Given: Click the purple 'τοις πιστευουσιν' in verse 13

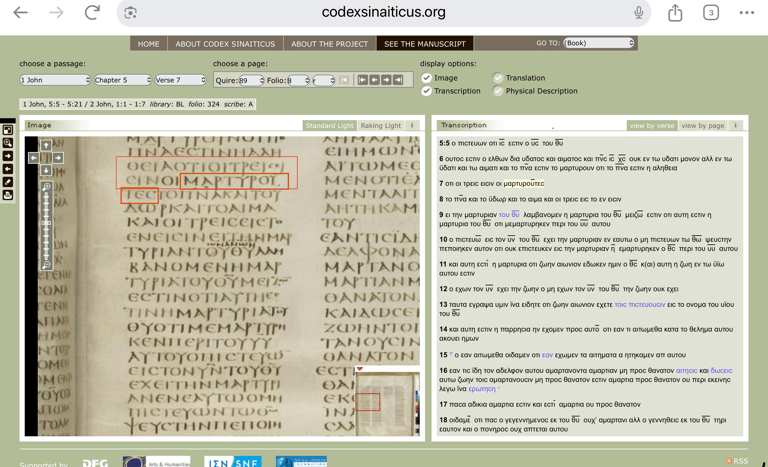Looking at the screenshot, I should (640, 304).
